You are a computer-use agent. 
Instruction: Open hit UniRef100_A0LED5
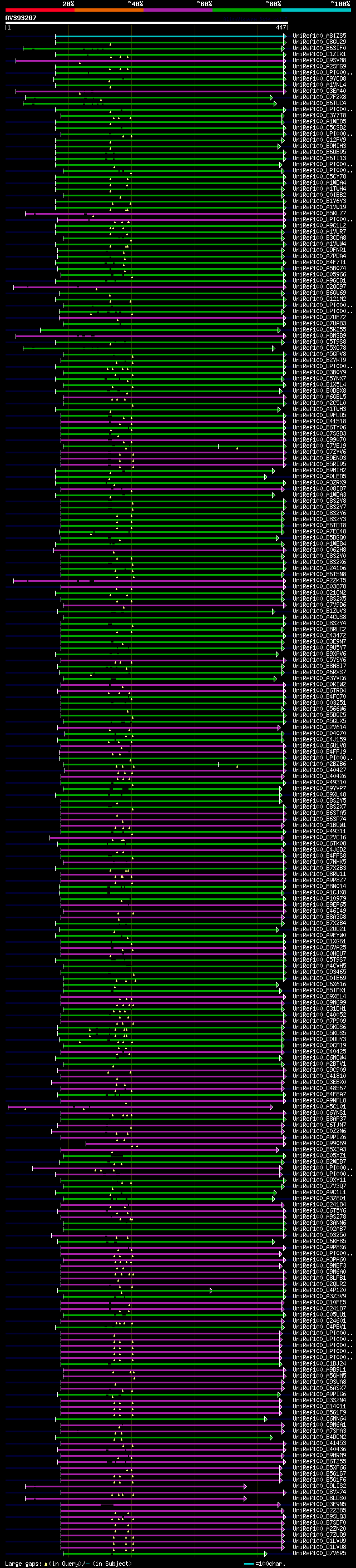319,477
